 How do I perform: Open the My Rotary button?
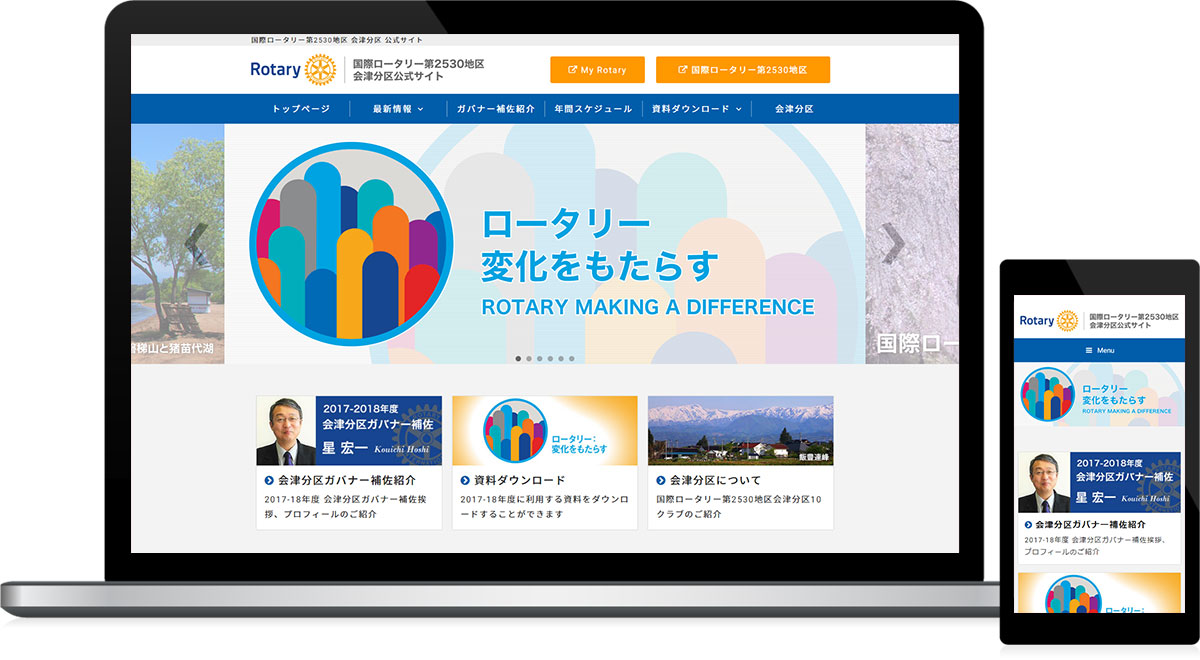coord(598,70)
